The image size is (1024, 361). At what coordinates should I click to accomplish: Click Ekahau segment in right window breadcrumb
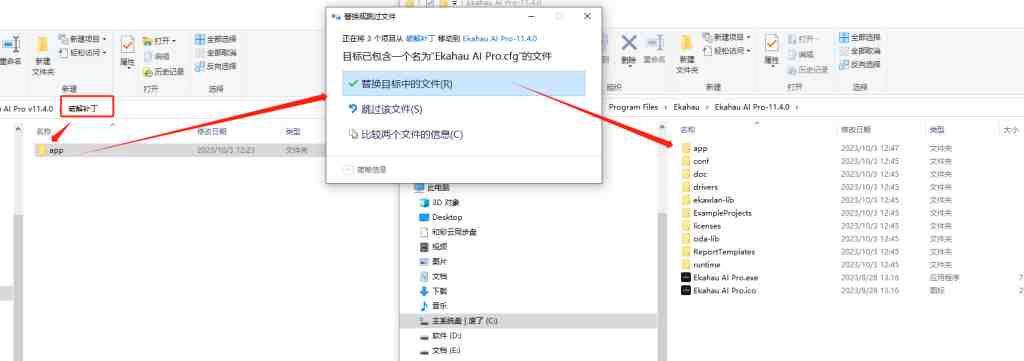pos(686,107)
